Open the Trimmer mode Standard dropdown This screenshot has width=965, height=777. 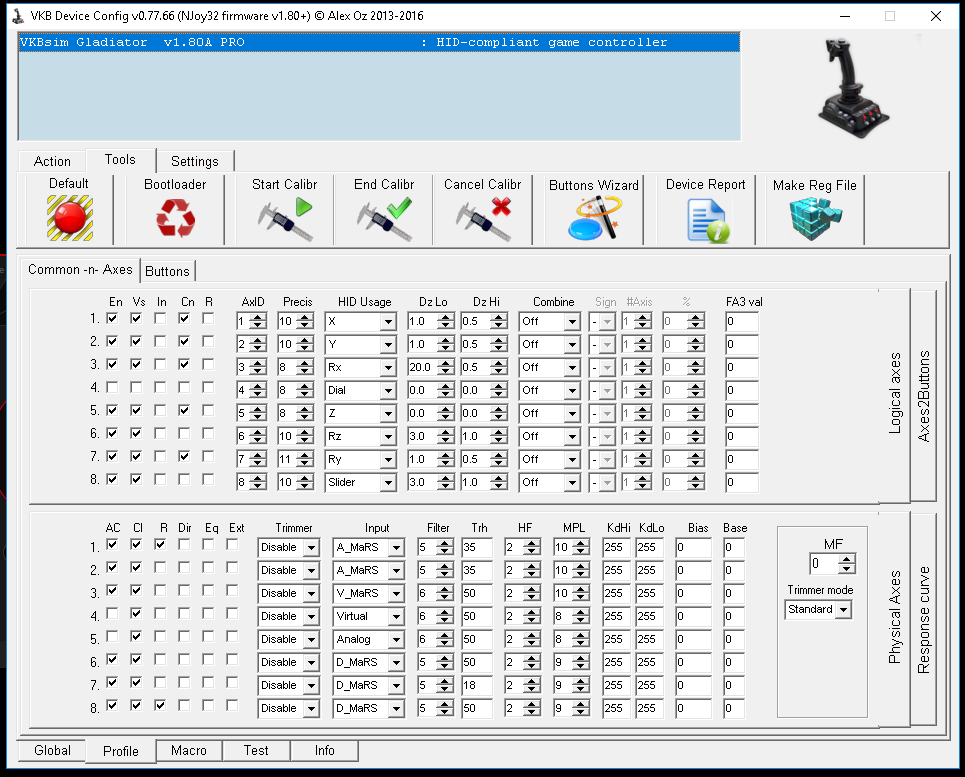[x=844, y=610]
